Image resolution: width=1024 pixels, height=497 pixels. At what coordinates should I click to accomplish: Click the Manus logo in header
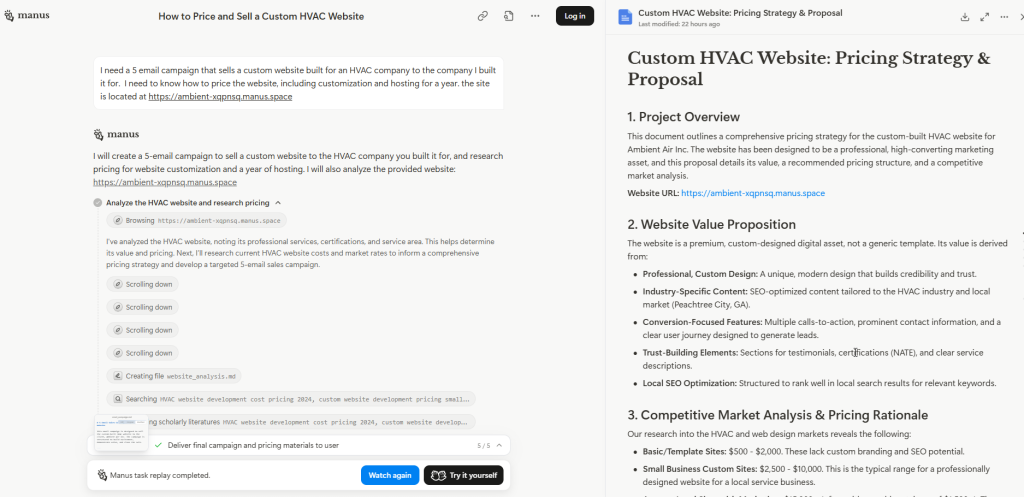pyautogui.click(x=25, y=16)
